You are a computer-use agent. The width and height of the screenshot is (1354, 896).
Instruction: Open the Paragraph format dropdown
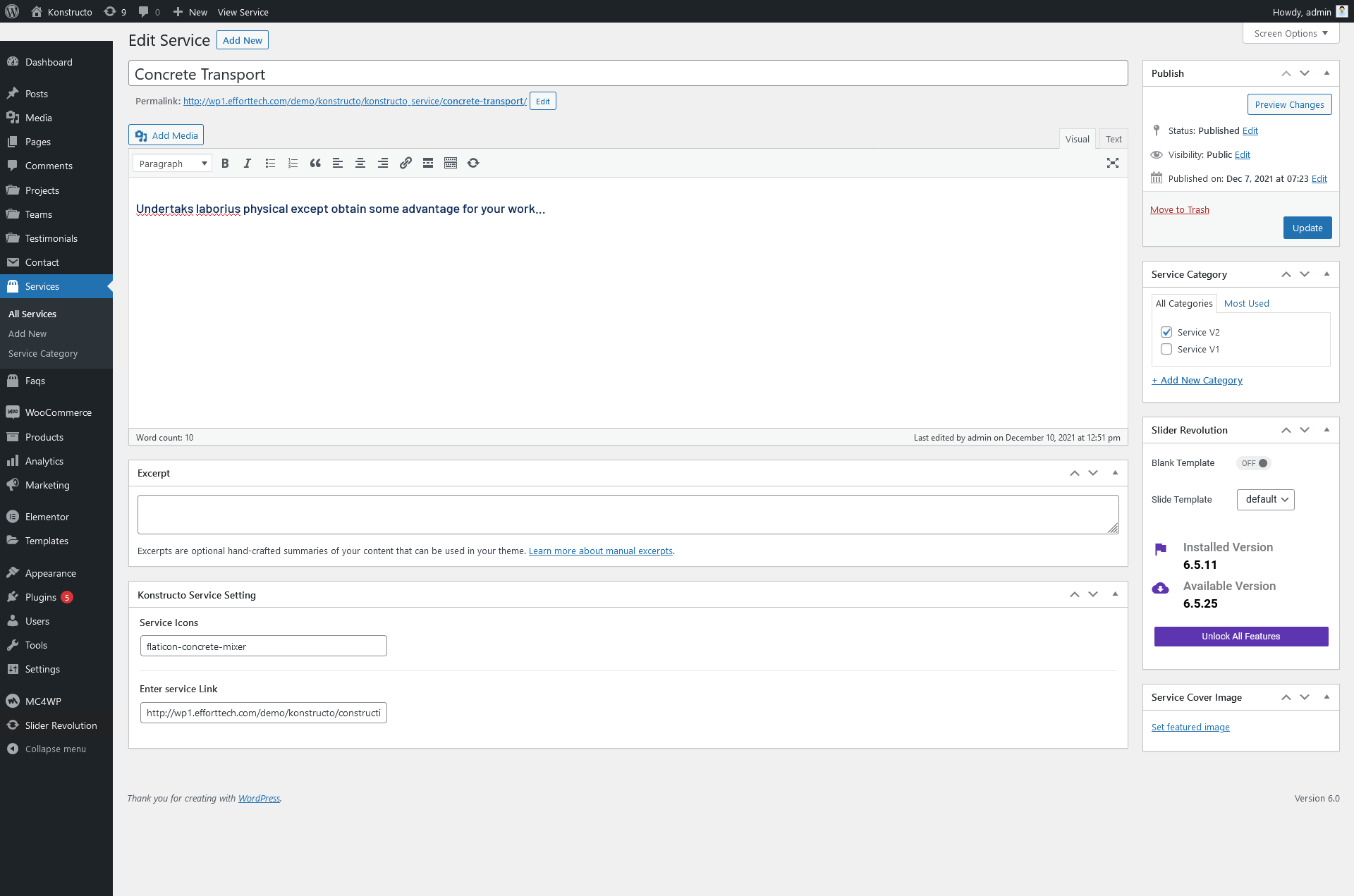coord(173,164)
